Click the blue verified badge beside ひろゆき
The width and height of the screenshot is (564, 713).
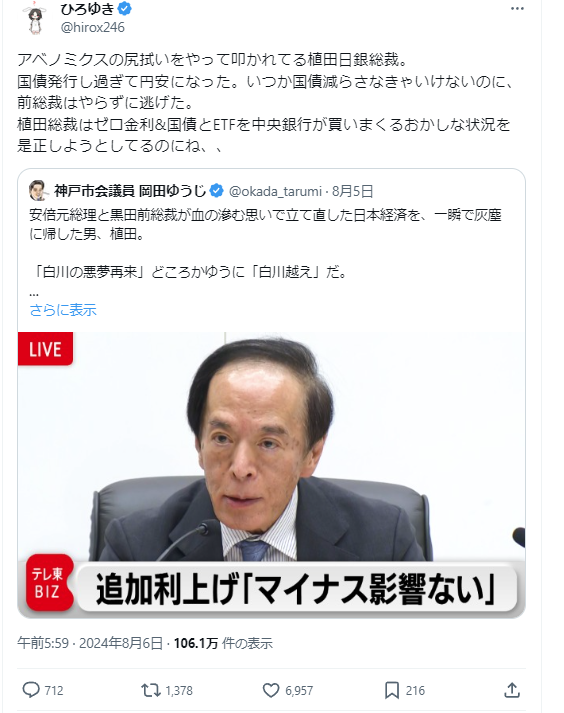pos(125,9)
